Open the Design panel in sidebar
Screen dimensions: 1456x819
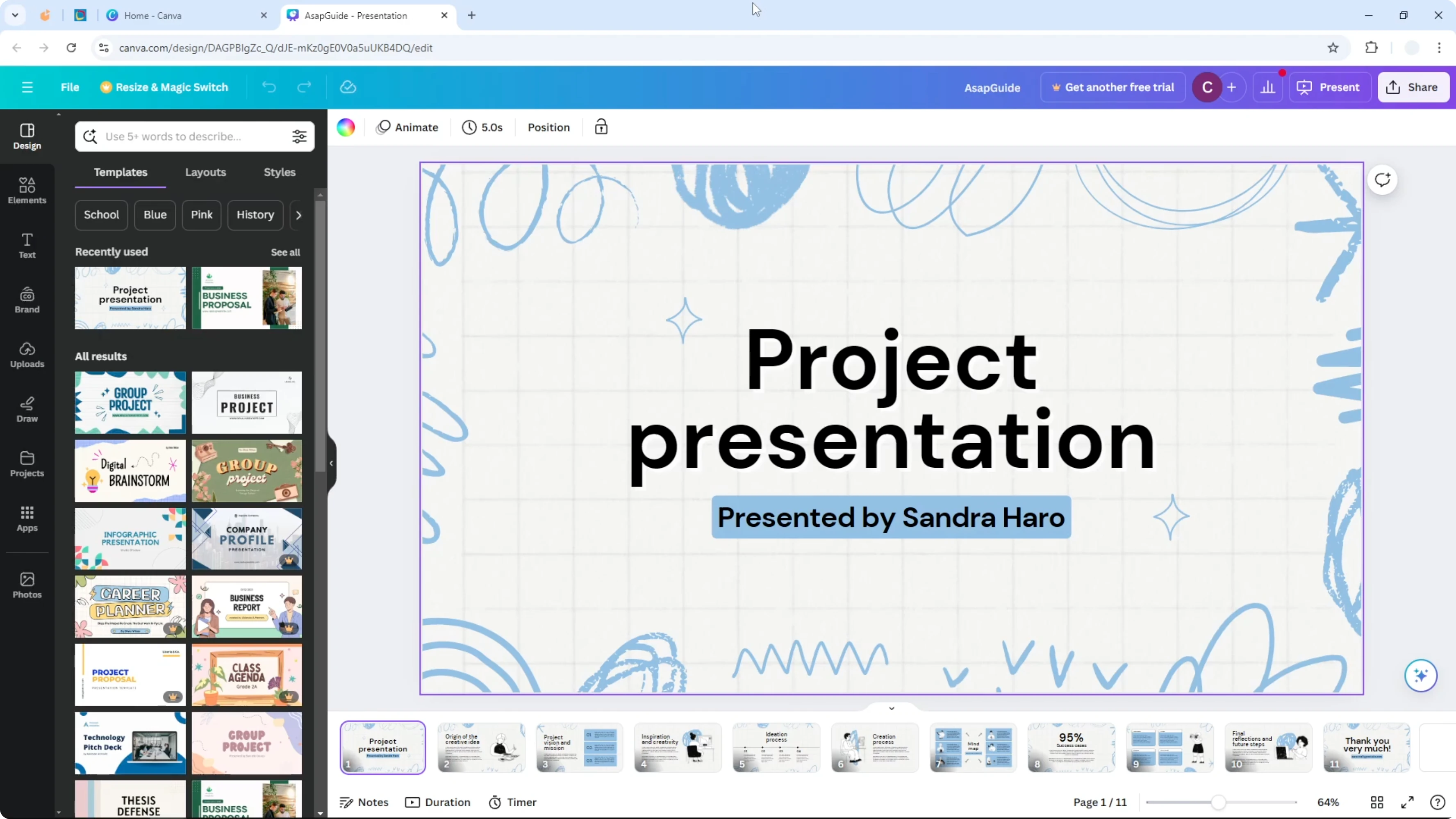27,136
